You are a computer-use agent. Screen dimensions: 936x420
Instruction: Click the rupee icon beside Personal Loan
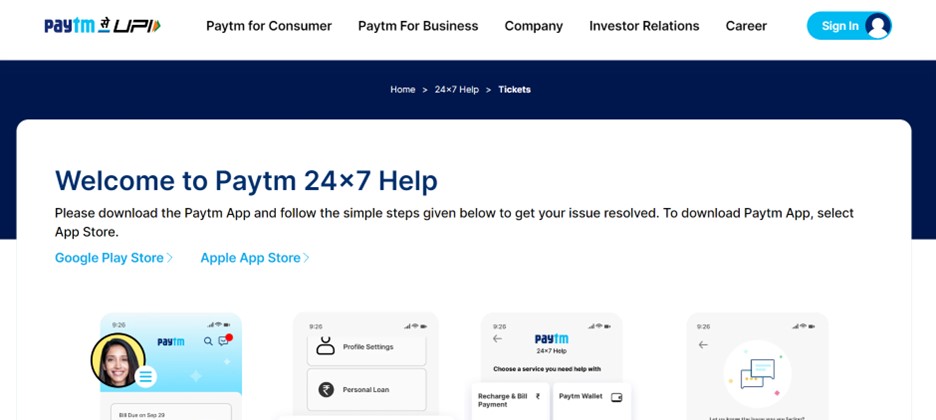point(326,390)
